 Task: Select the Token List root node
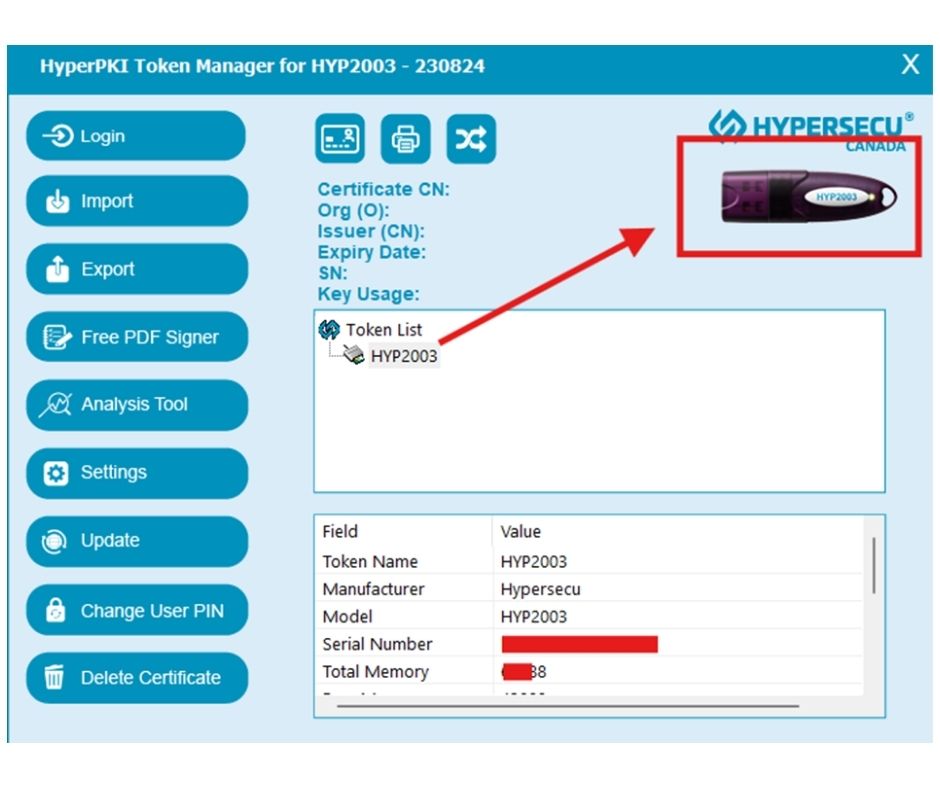coord(384,330)
